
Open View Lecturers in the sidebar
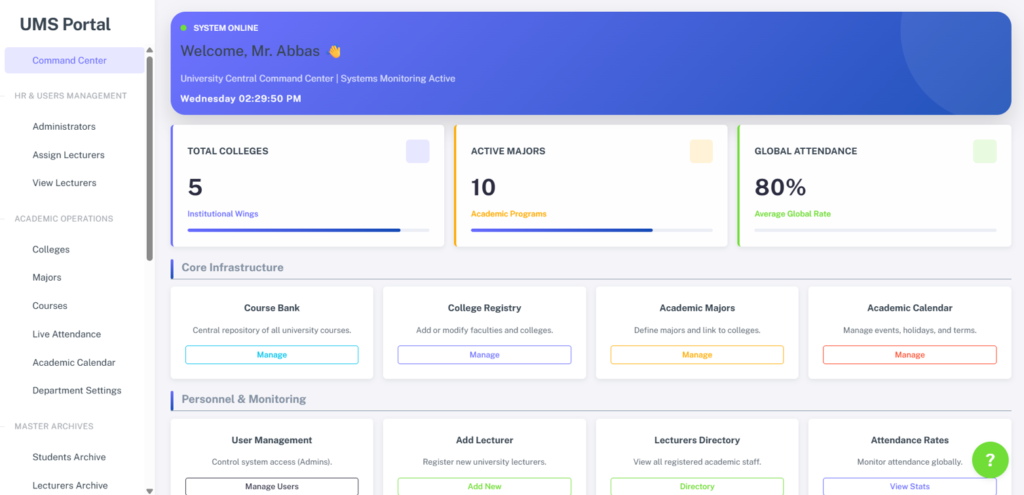tap(64, 183)
